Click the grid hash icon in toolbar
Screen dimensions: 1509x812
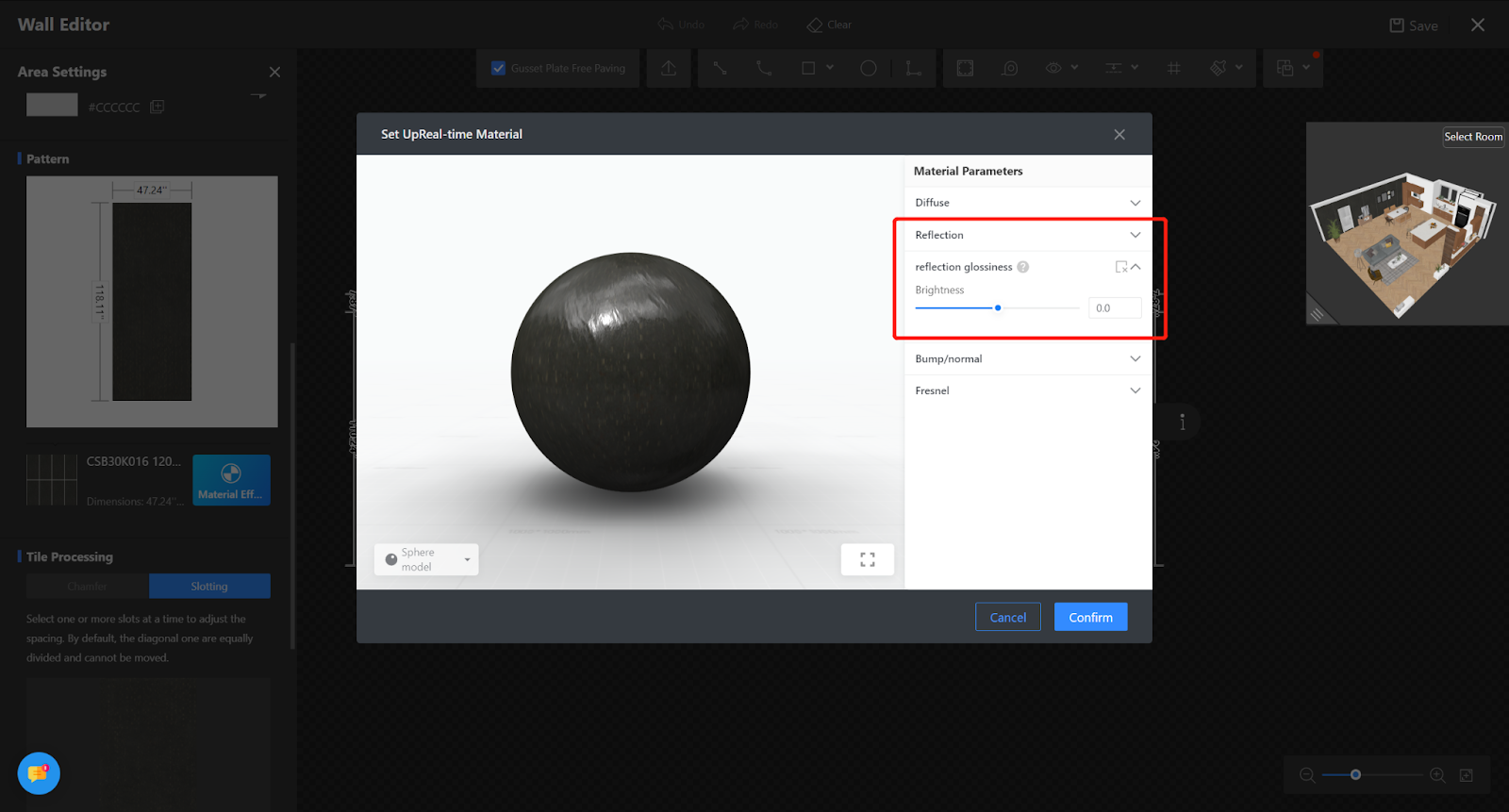pyautogui.click(x=1173, y=68)
